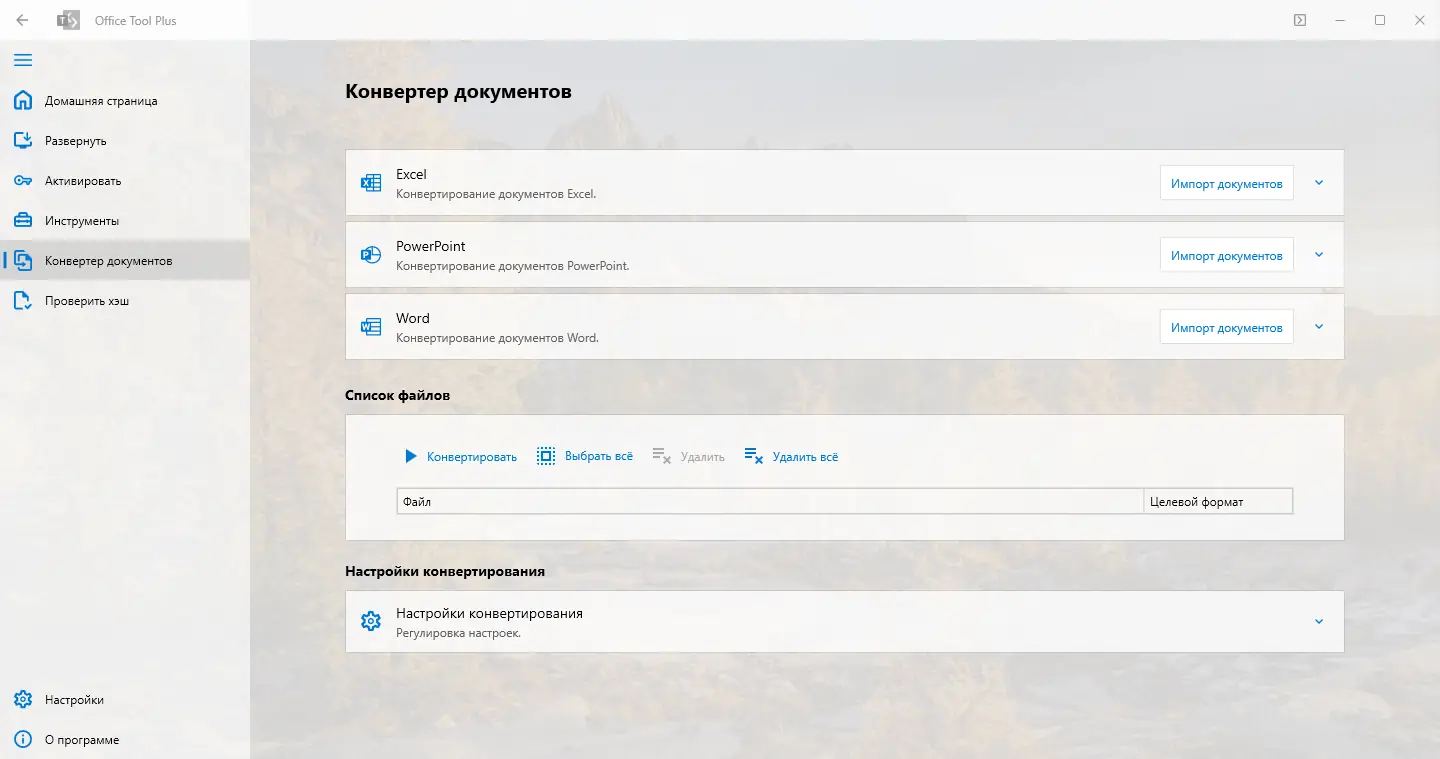Open Настройки at the sidebar bottom
The width and height of the screenshot is (1440, 759).
click(125, 700)
